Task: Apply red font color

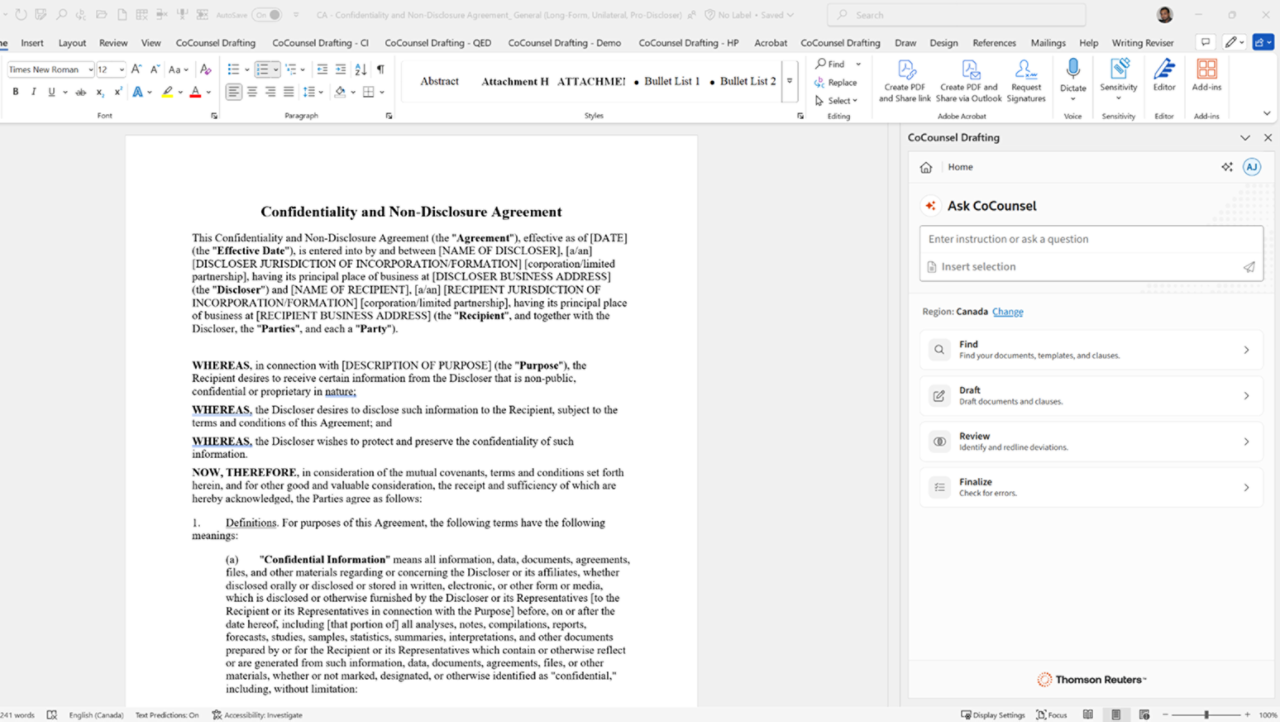Action: 195,92
